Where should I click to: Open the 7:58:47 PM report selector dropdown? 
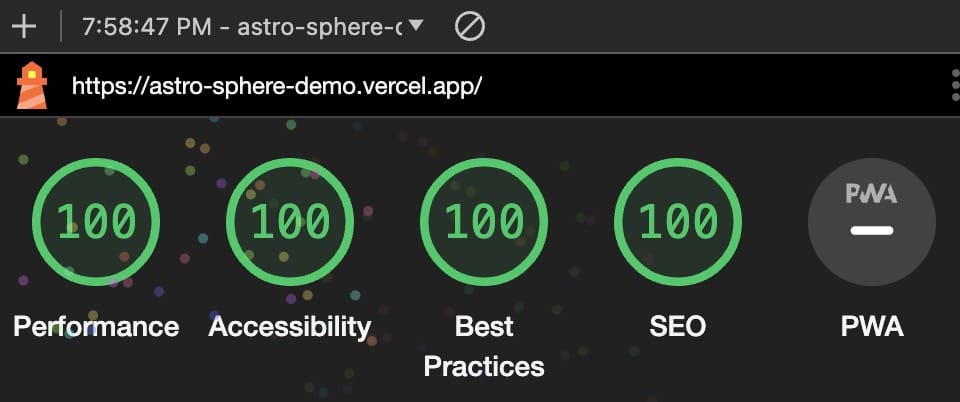[x=253, y=27]
